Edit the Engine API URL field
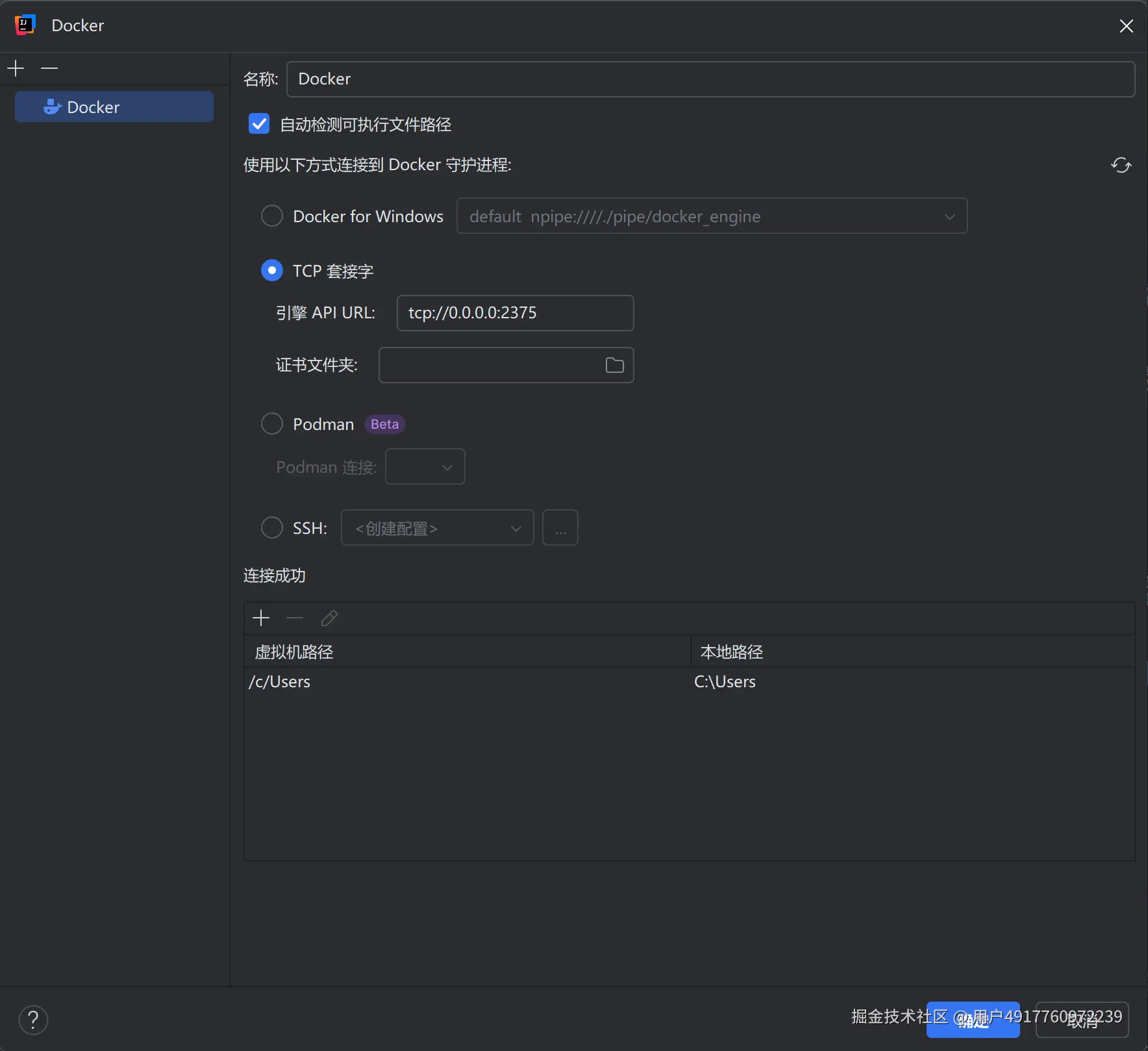Viewport: 1148px width, 1051px height. [516, 313]
